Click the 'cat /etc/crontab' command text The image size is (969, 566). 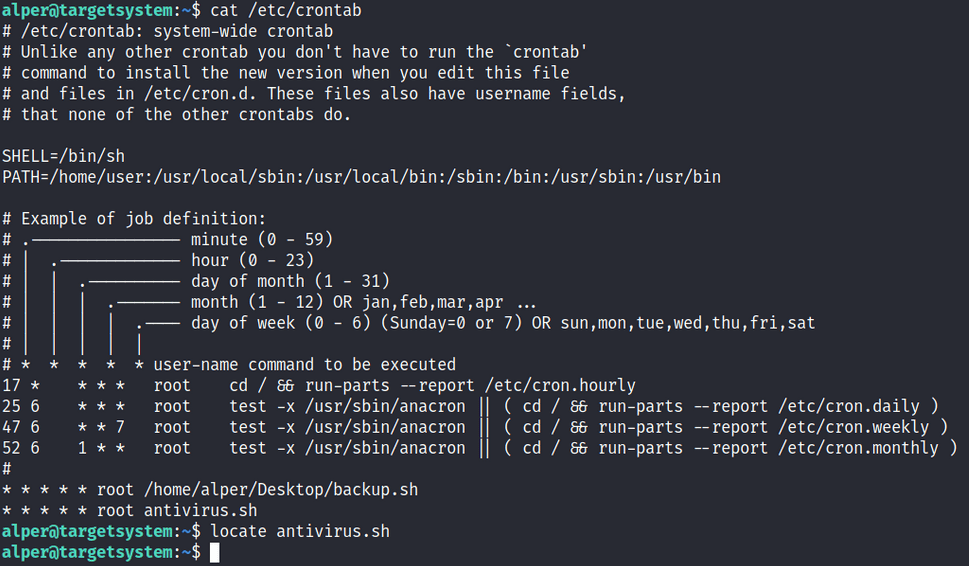[x=286, y=11]
